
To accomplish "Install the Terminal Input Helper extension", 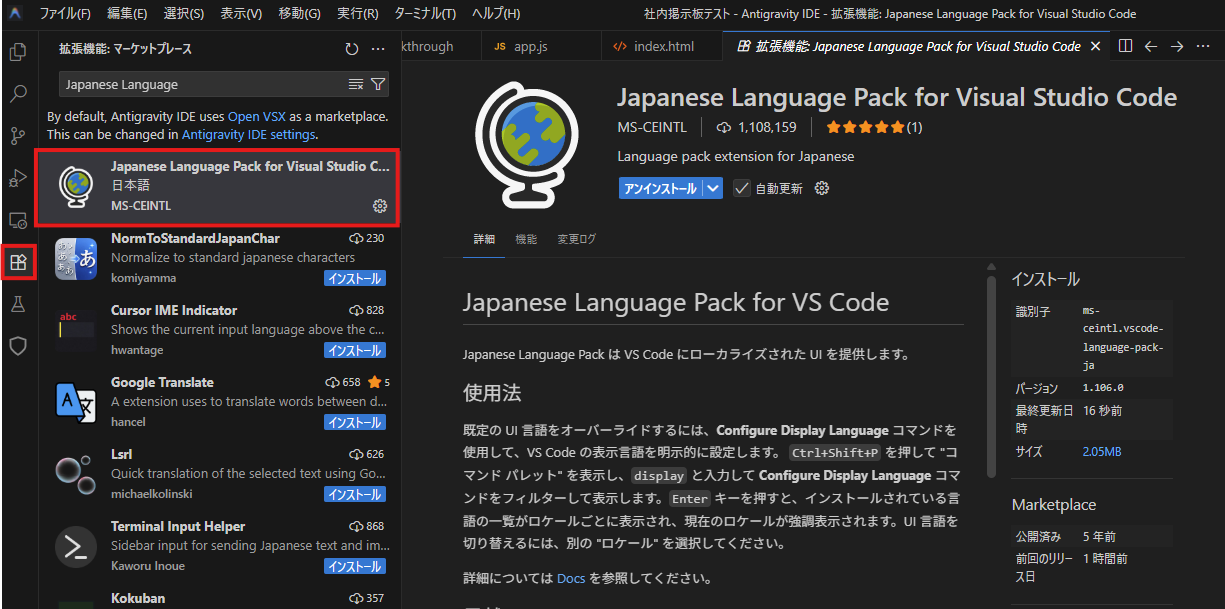I will tap(354, 566).
